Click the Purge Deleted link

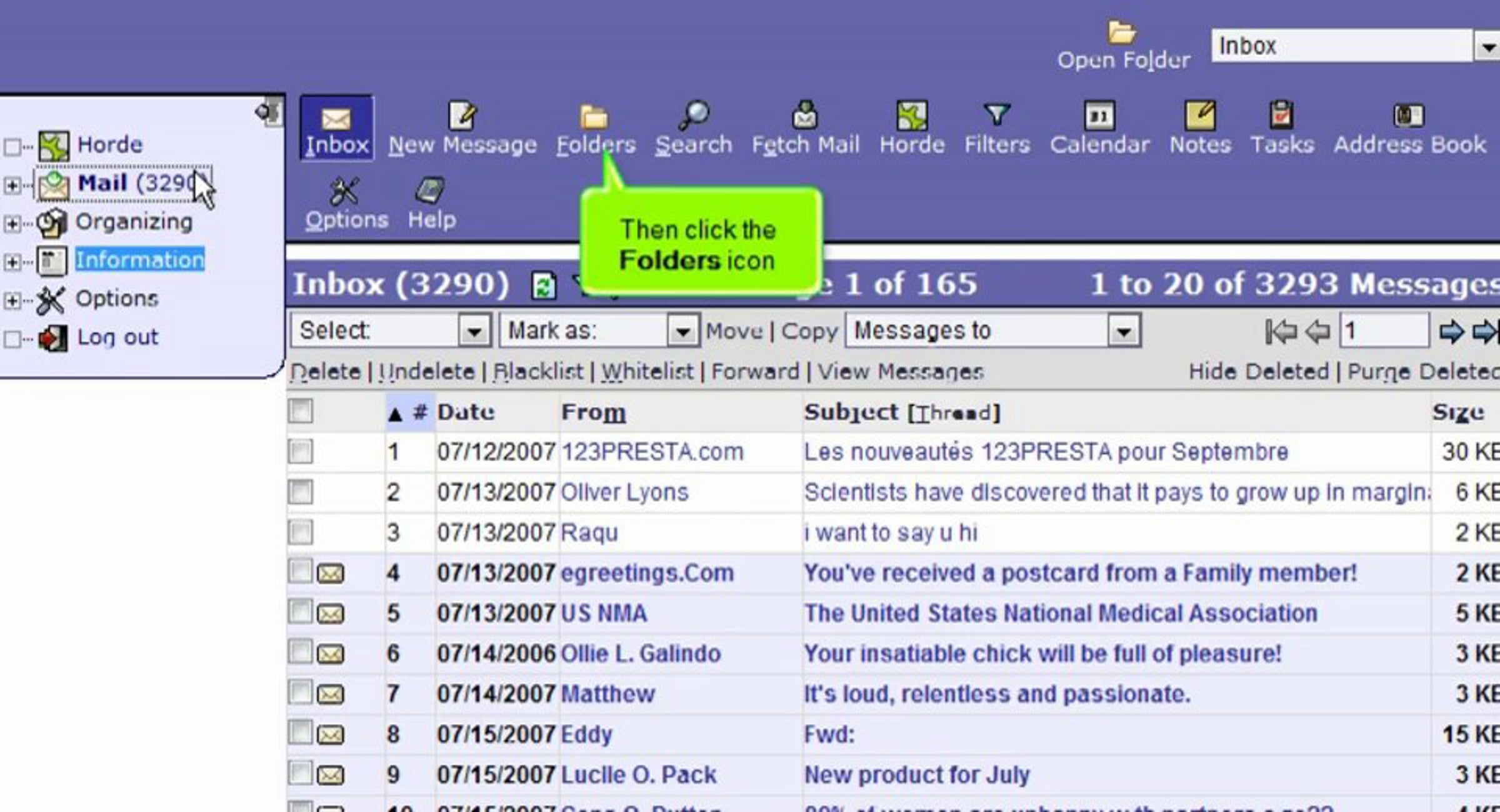click(1422, 372)
